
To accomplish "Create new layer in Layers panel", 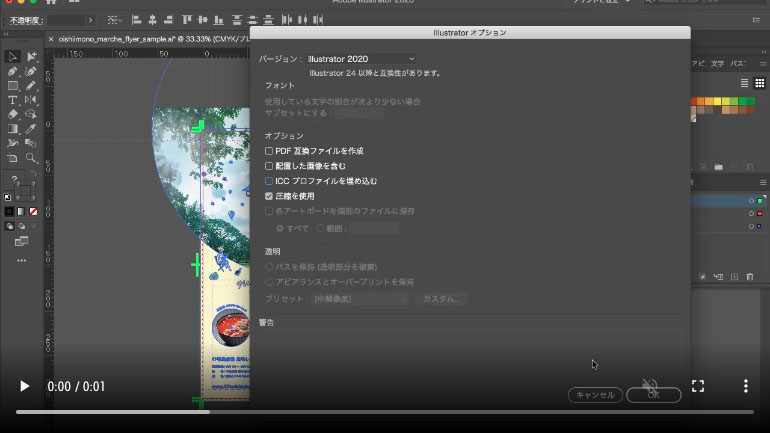I will coord(734,277).
